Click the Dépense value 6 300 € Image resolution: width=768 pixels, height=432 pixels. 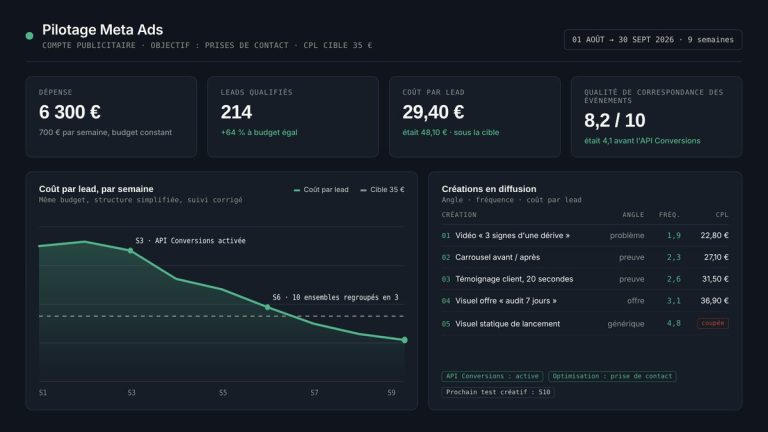coord(70,112)
